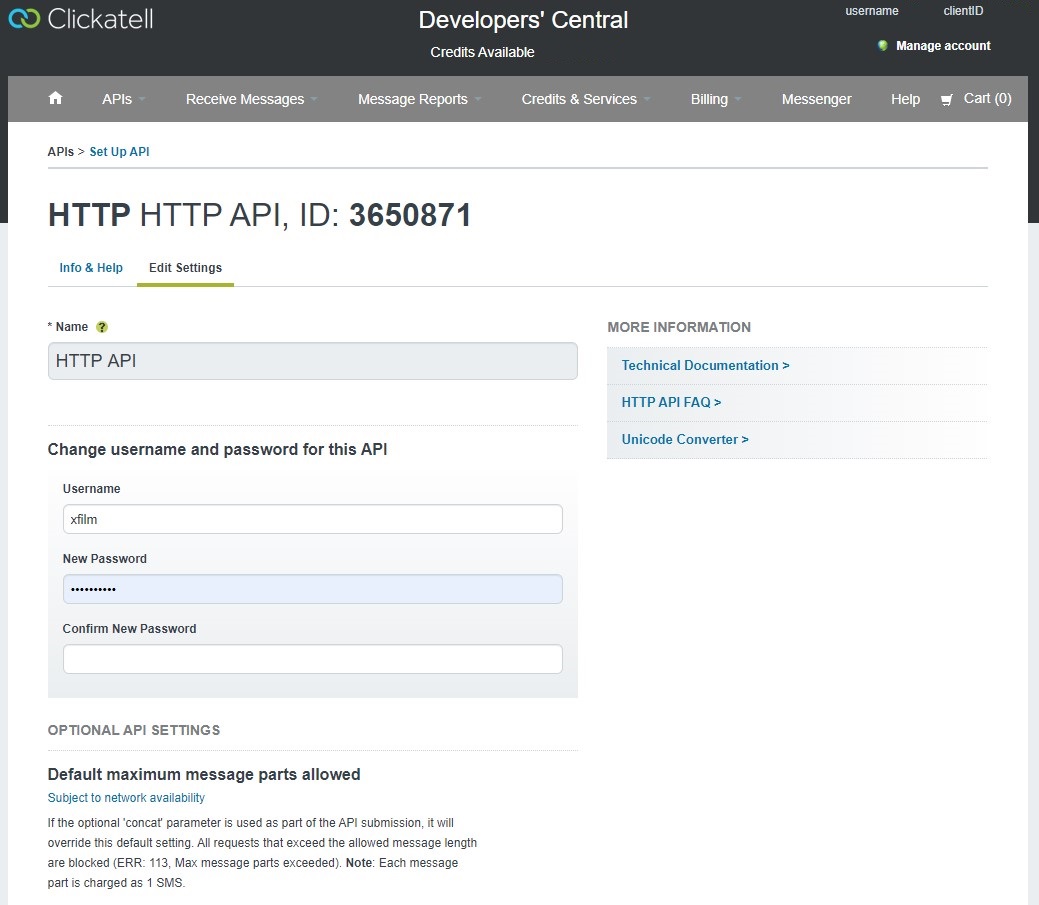Click the username label in the header
The height and width of the screenshot is (905, 1039).
[x=871, y=11]
